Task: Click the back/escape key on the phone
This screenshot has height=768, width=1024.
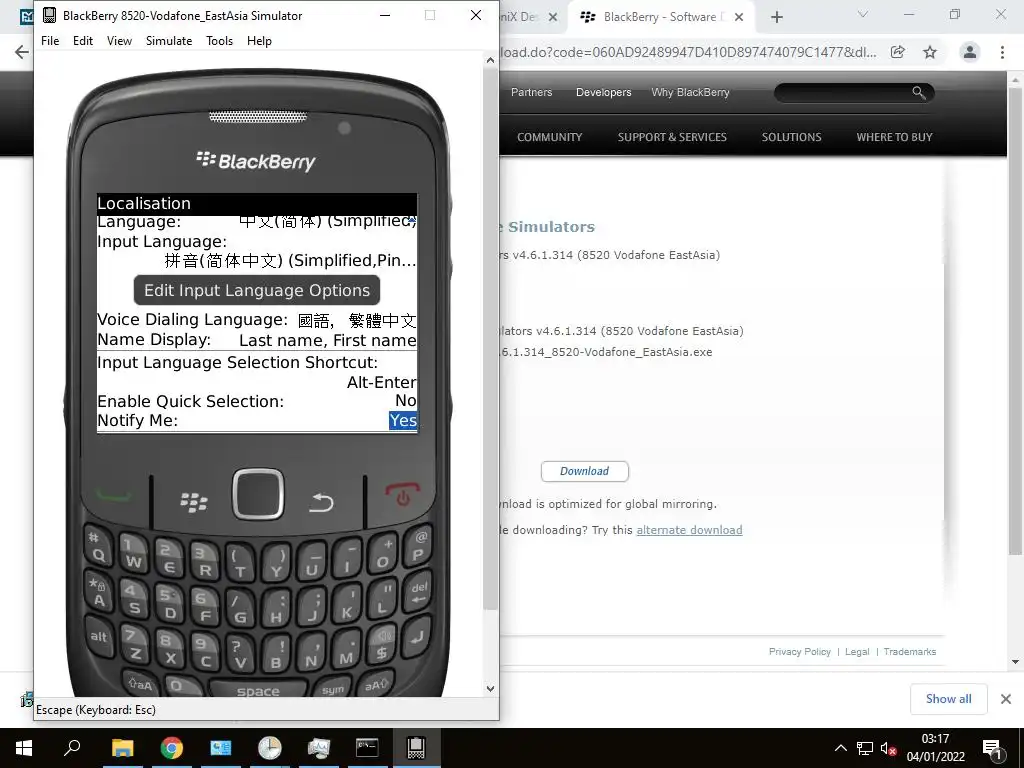Action: point(321,502)
